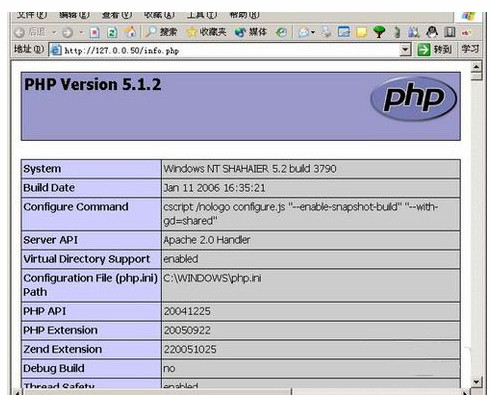
Task: Click the "Zend Extension" row label
Action: (x=63, y=349)
